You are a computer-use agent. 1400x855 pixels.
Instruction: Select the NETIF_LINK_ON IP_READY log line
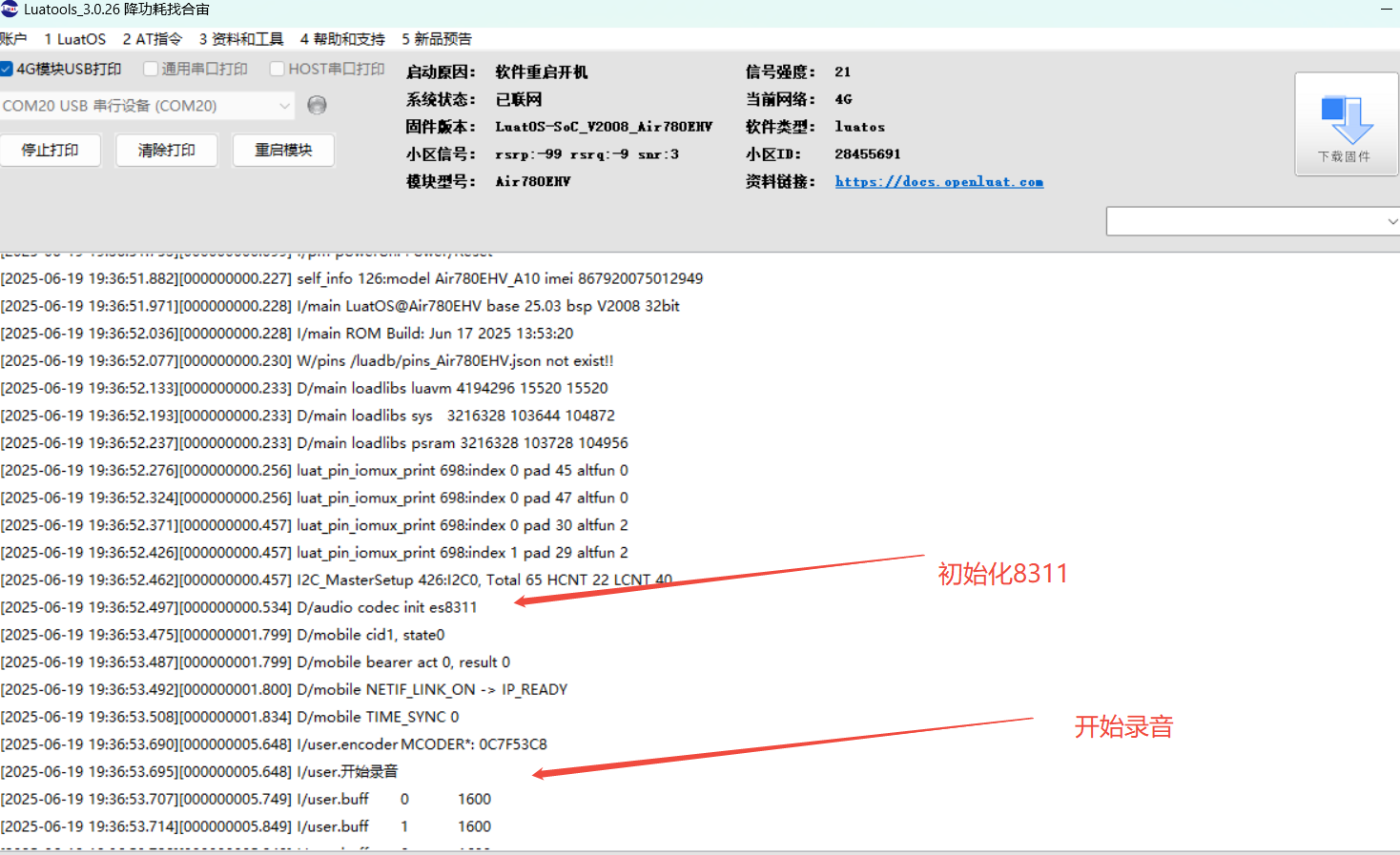click(284, 689)
